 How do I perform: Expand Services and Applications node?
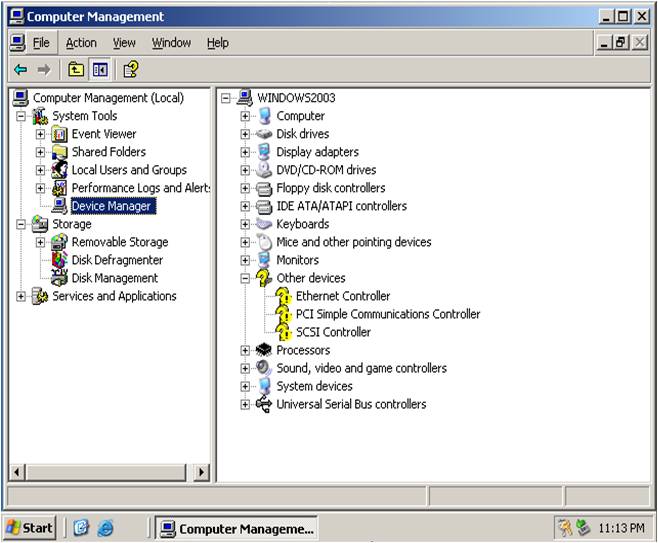pos(22,296)
